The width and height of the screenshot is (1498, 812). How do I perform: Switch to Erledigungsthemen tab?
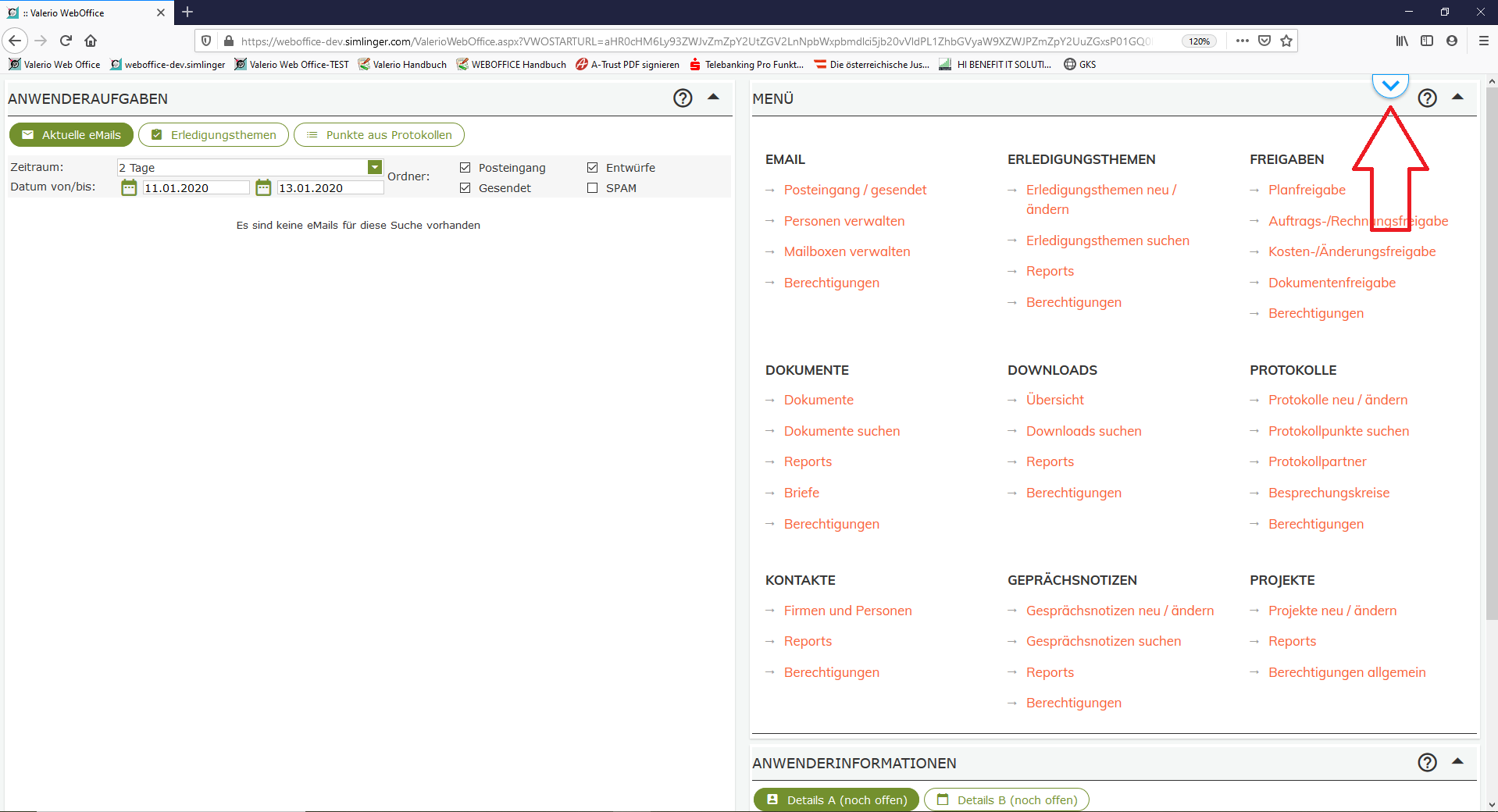pyautogui.click(x=213, y=135)
